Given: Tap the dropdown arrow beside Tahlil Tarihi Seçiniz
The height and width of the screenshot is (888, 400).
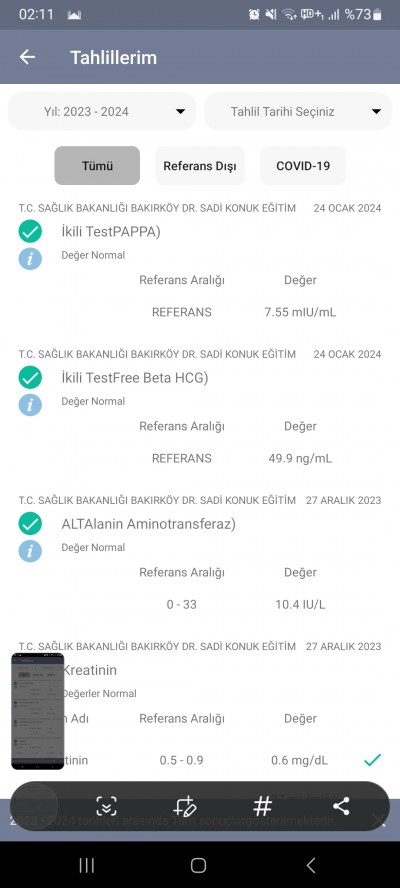Looking at the screenshot, I should [376, 112].
